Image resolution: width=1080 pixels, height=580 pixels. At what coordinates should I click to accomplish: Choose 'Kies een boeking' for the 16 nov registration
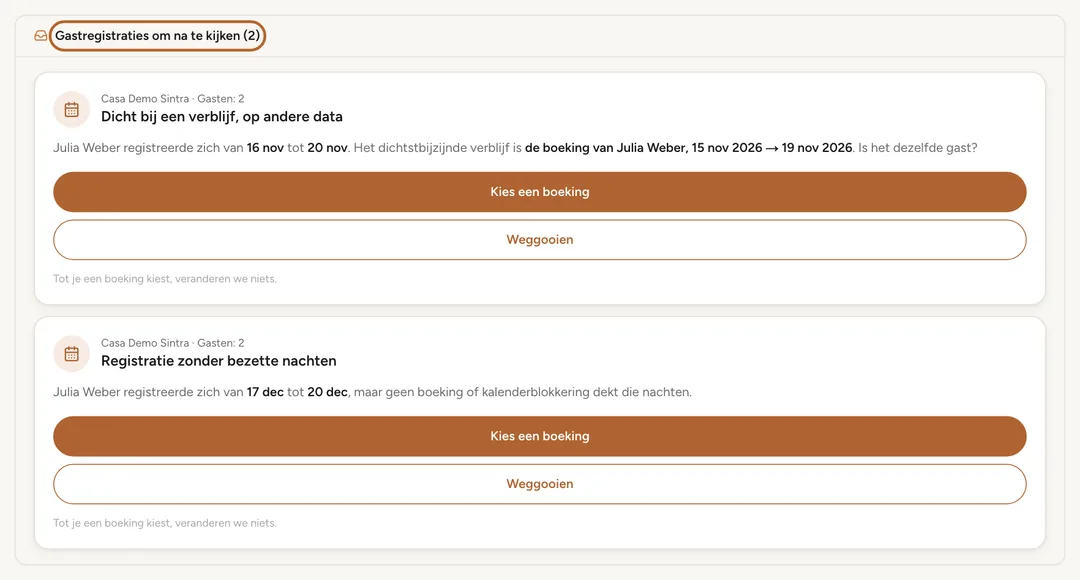click(539, 191)
